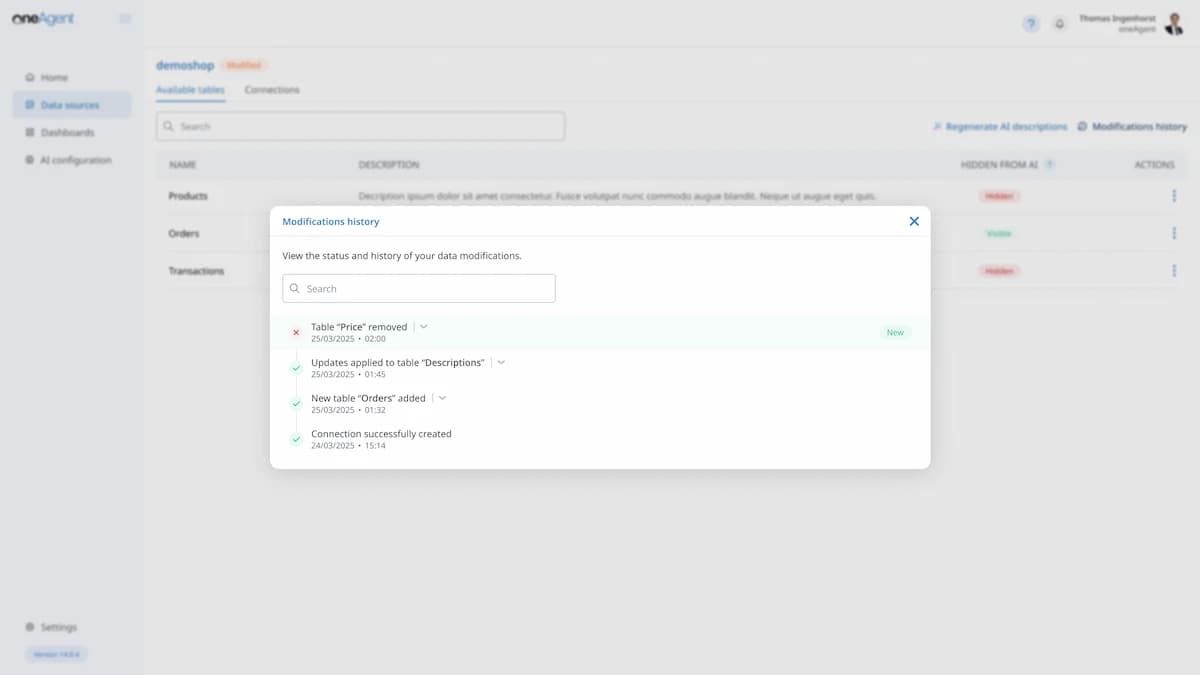Viewport: 1200px width, 675px height.
Task: Switch to the Connections tab
Action: 272,90
